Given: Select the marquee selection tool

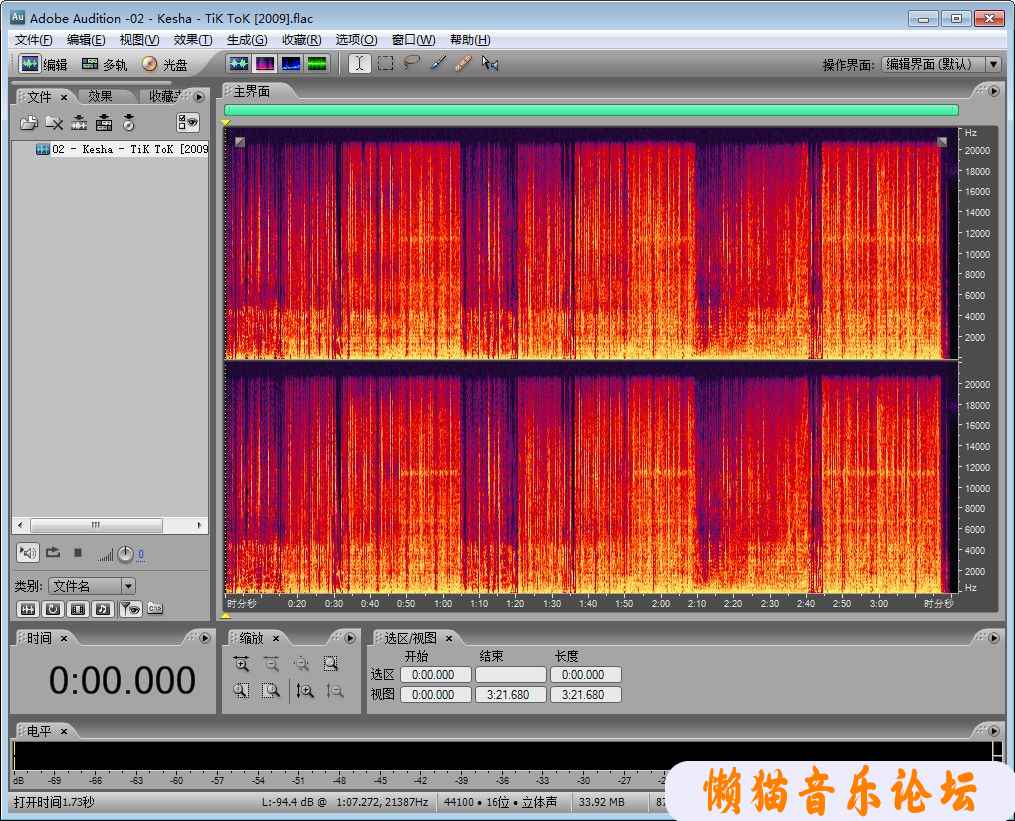Looking at the screenshot, I should pos(386,63).
